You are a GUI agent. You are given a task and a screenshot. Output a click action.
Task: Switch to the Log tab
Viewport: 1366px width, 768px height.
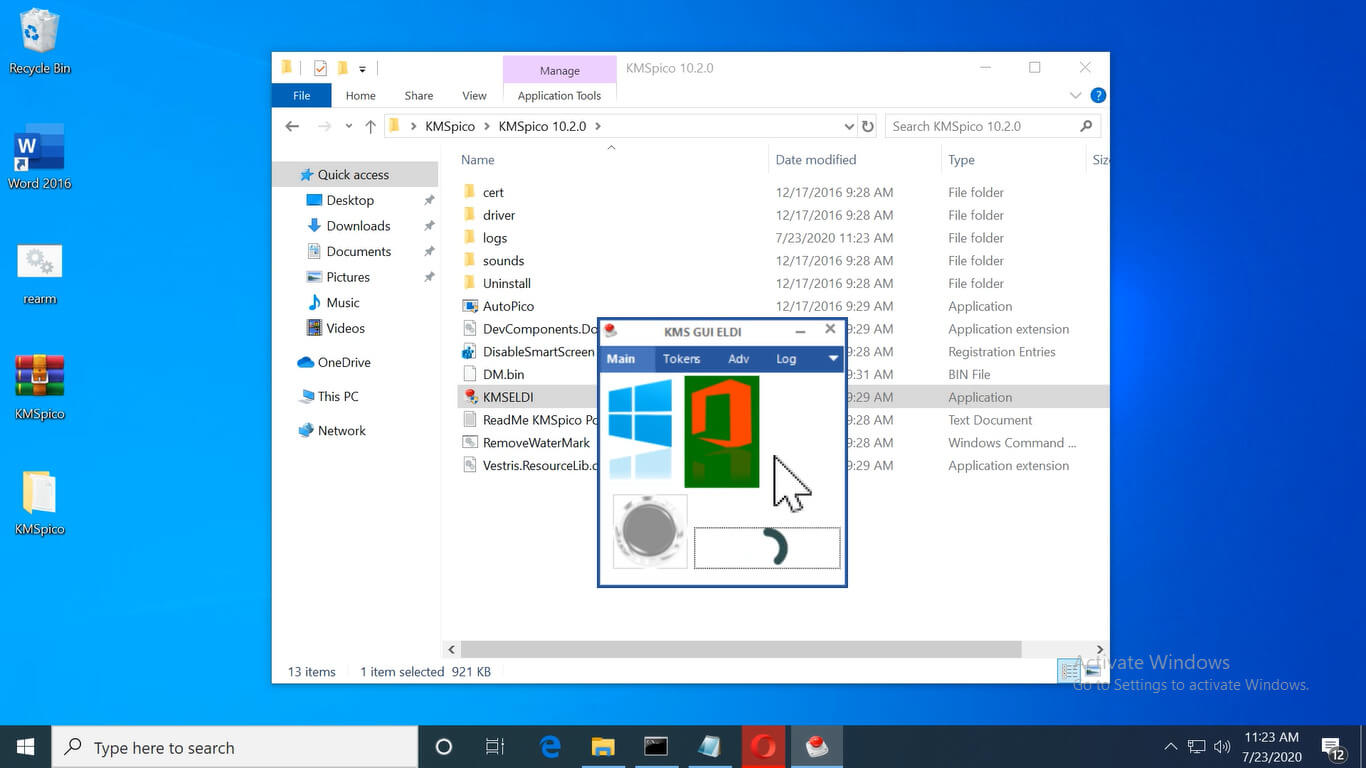click(786, 359)
